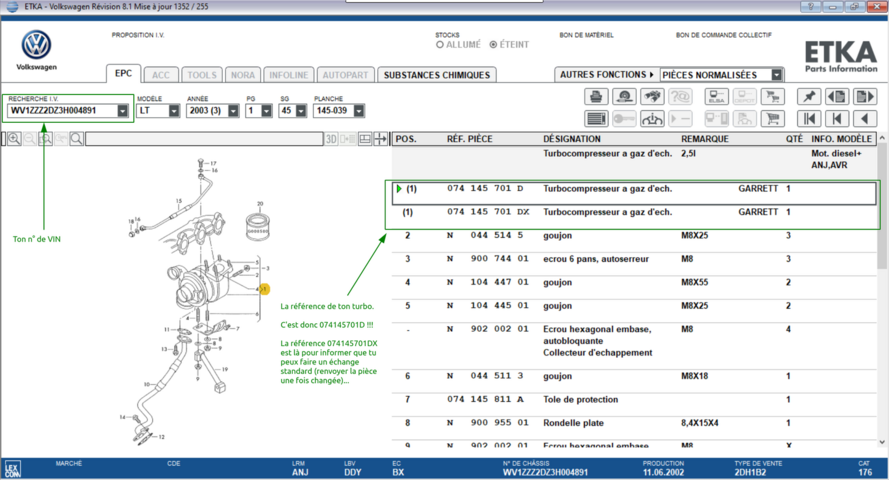Screen dimensions: 889x480
Task: Click the Volkswagen logo
Action: (36, 45)
